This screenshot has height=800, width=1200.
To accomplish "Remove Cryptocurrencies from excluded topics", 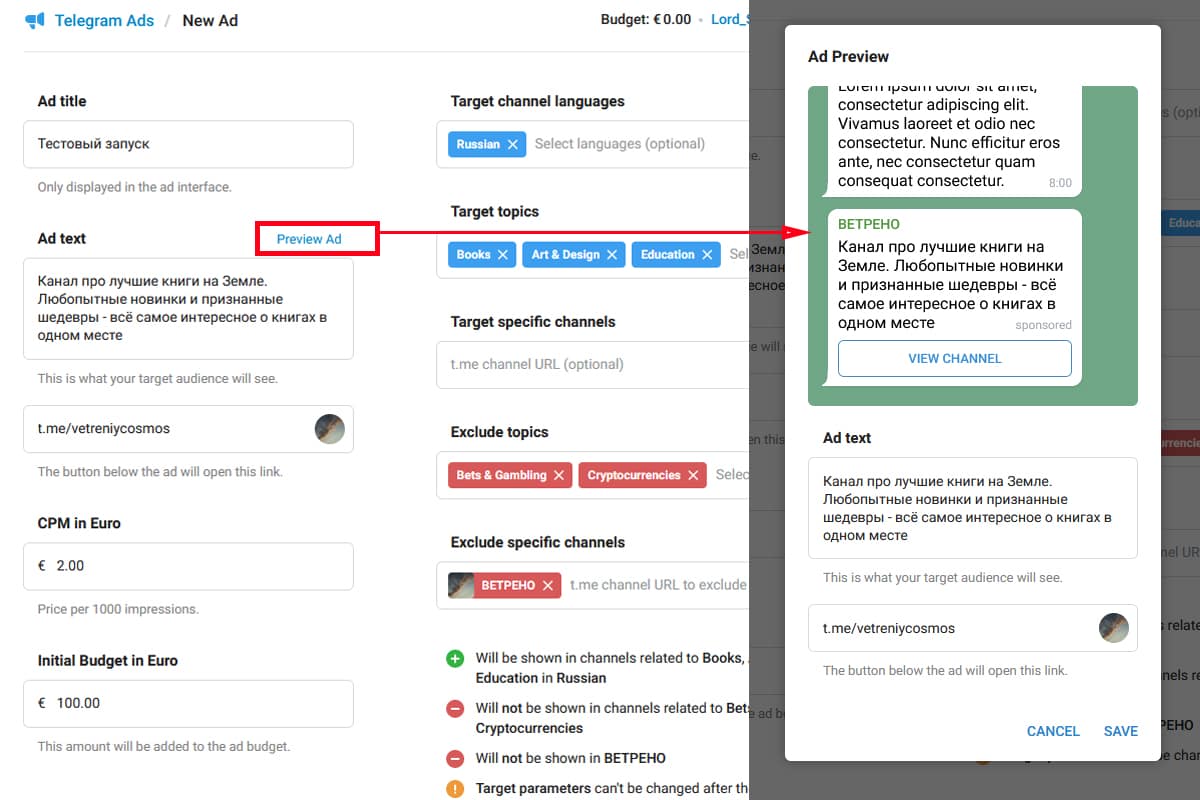I will 693,475.
